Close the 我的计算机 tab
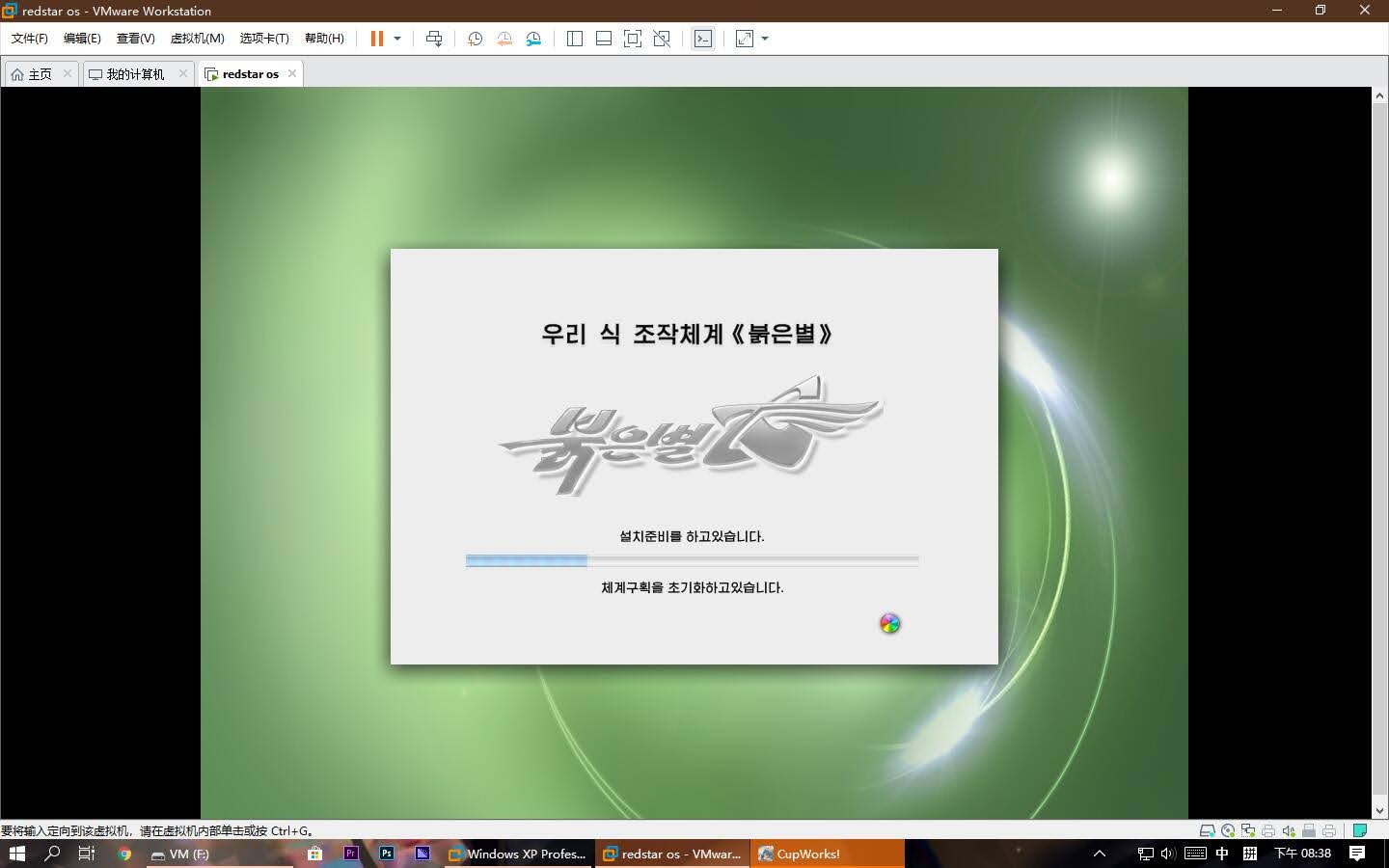Viewport: 1389px width, 868px height. (183, 73)
